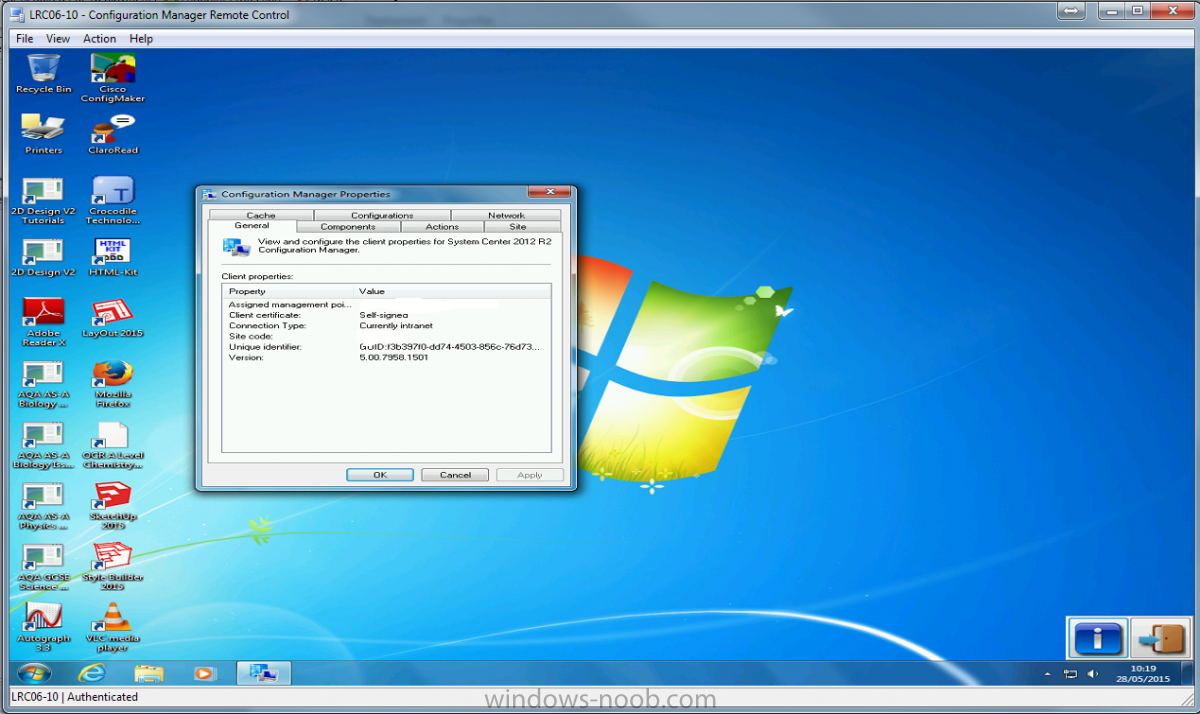The height and width of the screenshot is (714, 1200).
Task: Select the Autograph 3.3 desktop icon
Action: (x=43, y=628)
